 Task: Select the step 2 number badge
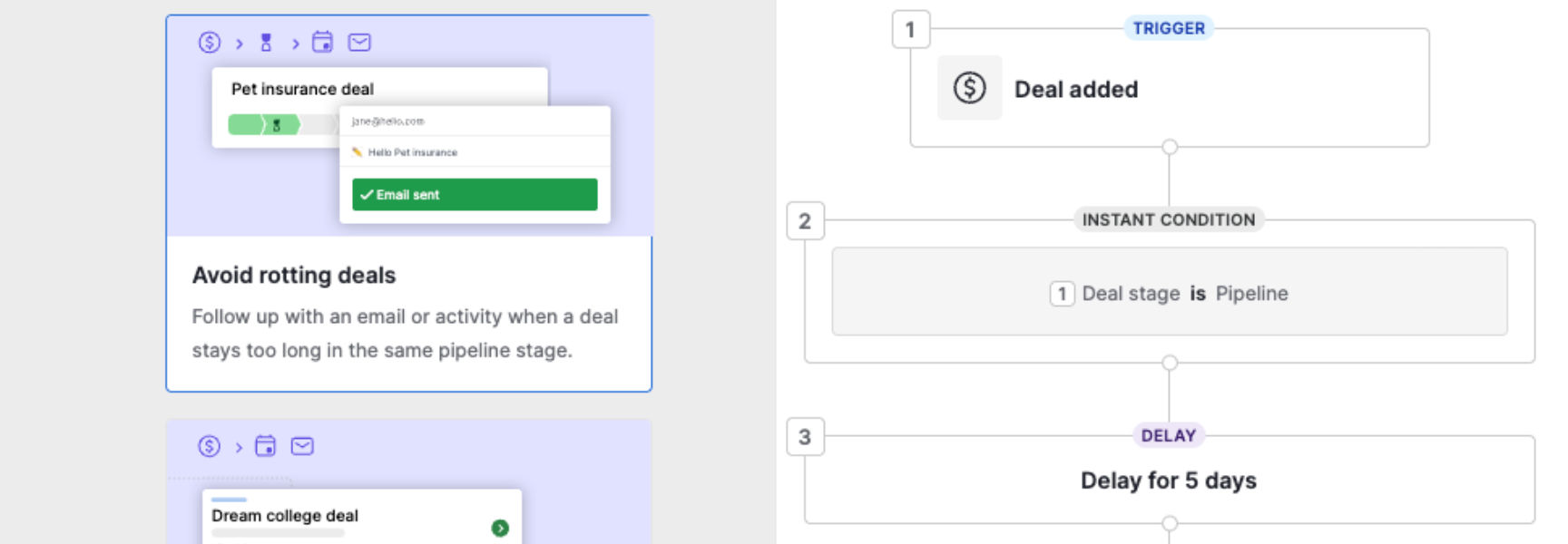click(804, 220)
